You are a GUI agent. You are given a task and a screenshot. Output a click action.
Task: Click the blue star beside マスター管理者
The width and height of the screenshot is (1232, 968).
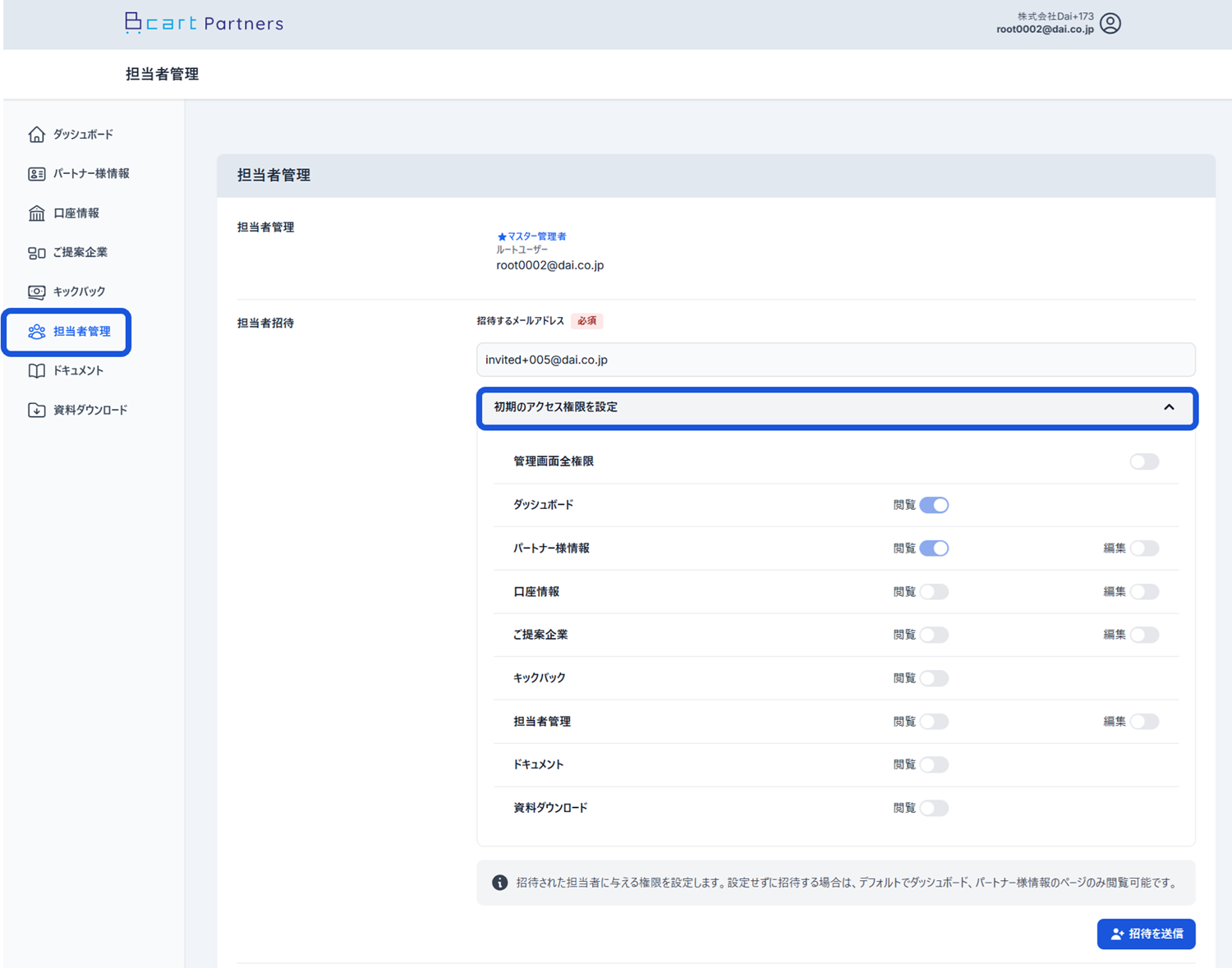click(502, 236)
